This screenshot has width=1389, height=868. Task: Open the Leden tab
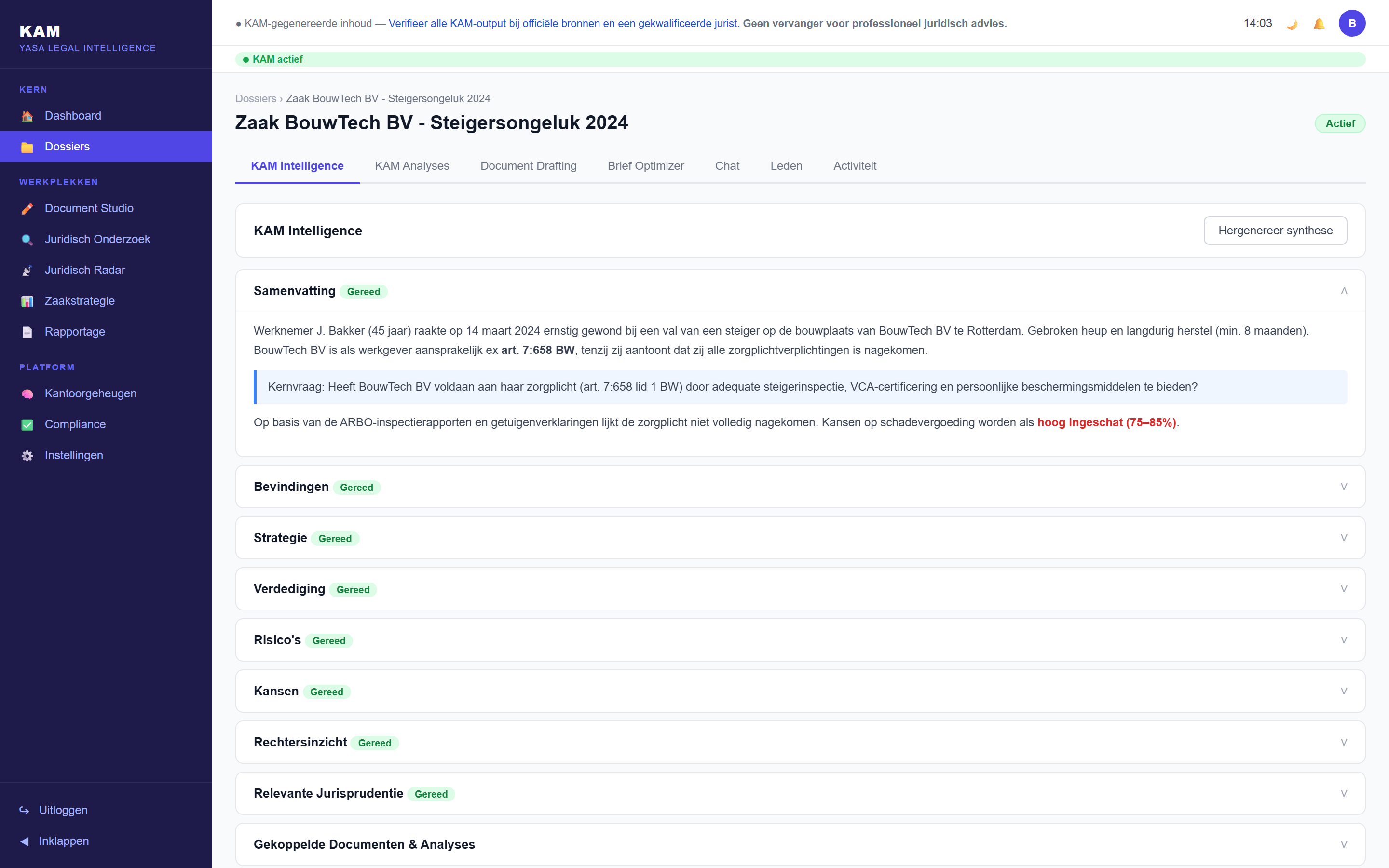[x=786, y=166]
